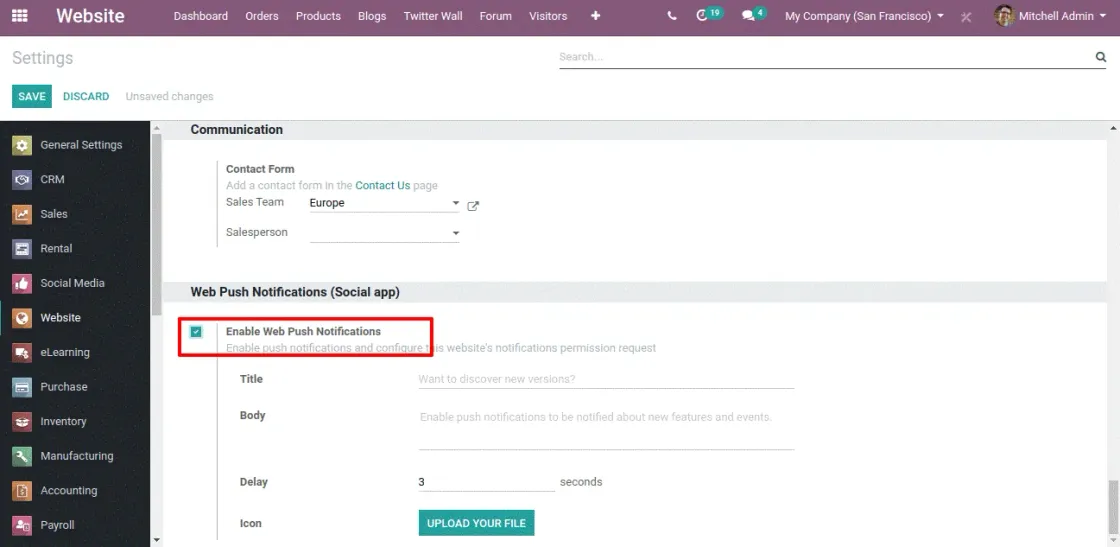The height and width of the screenshot is (547, 1120).
Task: Open conversations chat icon with 4 badge
Action: (x=748, y=16)
